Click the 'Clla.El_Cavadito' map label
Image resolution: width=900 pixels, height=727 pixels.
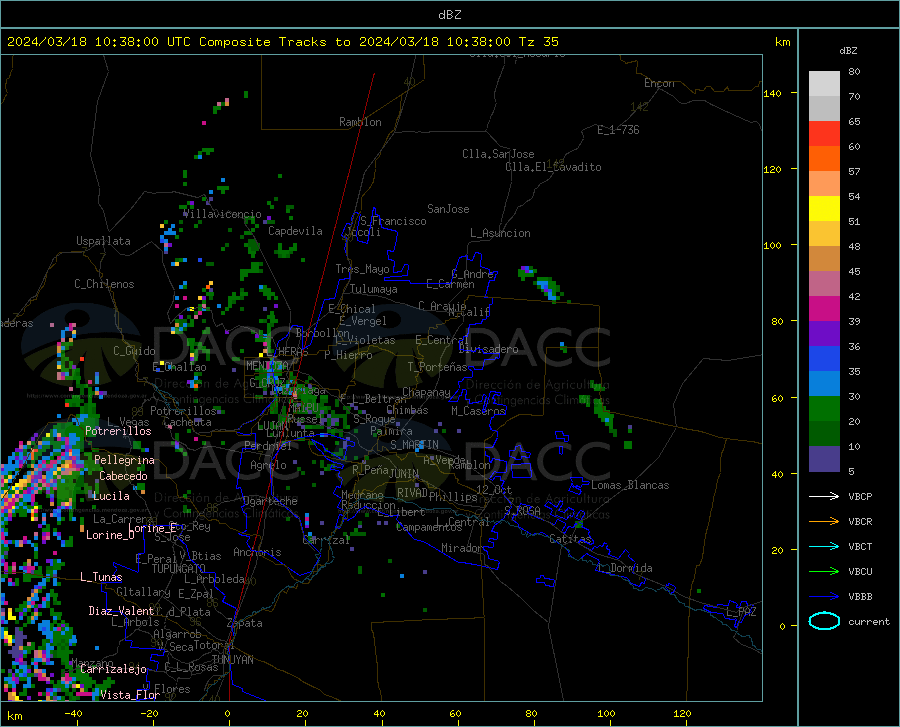click(553, 167)
